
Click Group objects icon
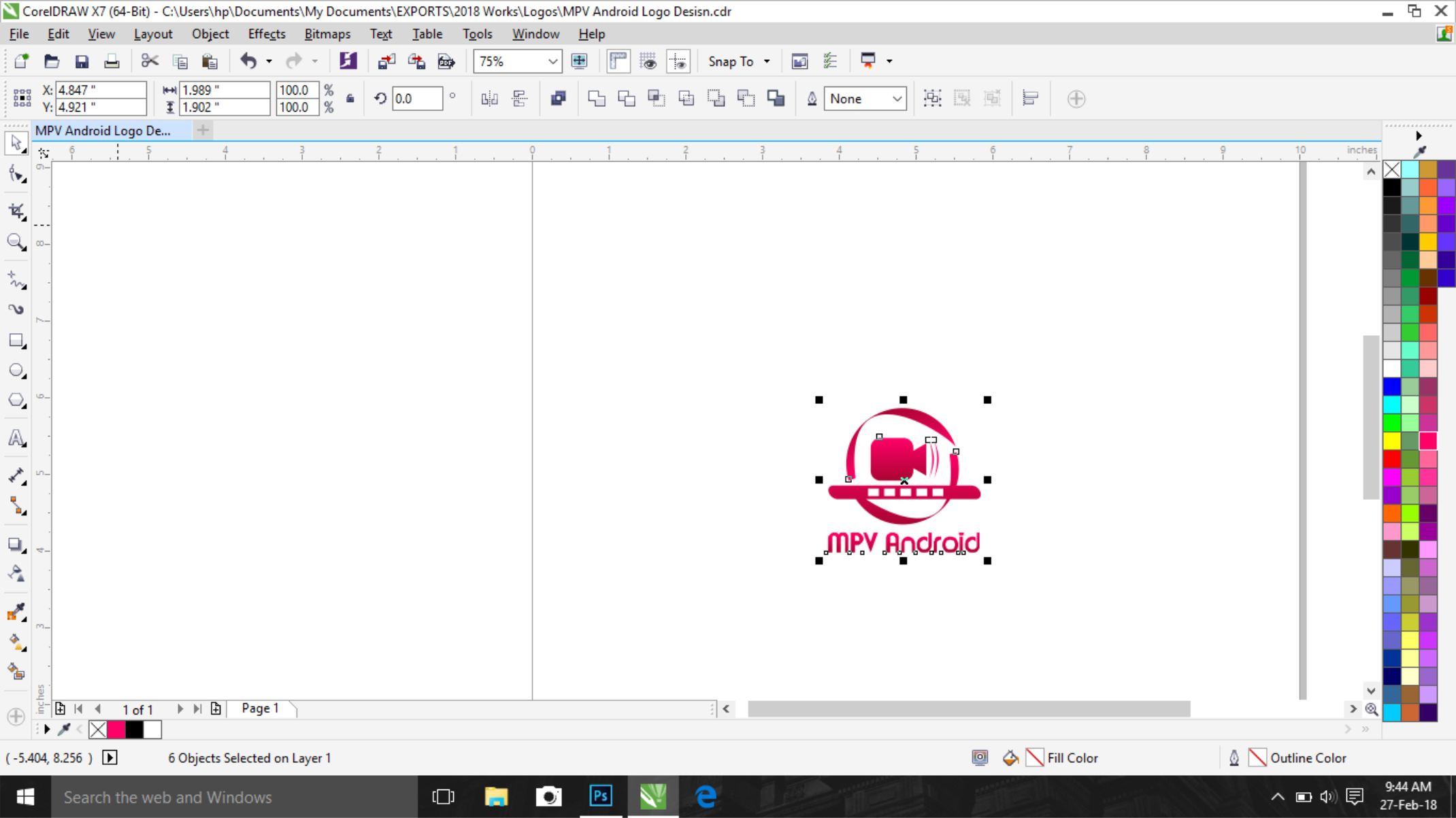[x=932, y=99]
